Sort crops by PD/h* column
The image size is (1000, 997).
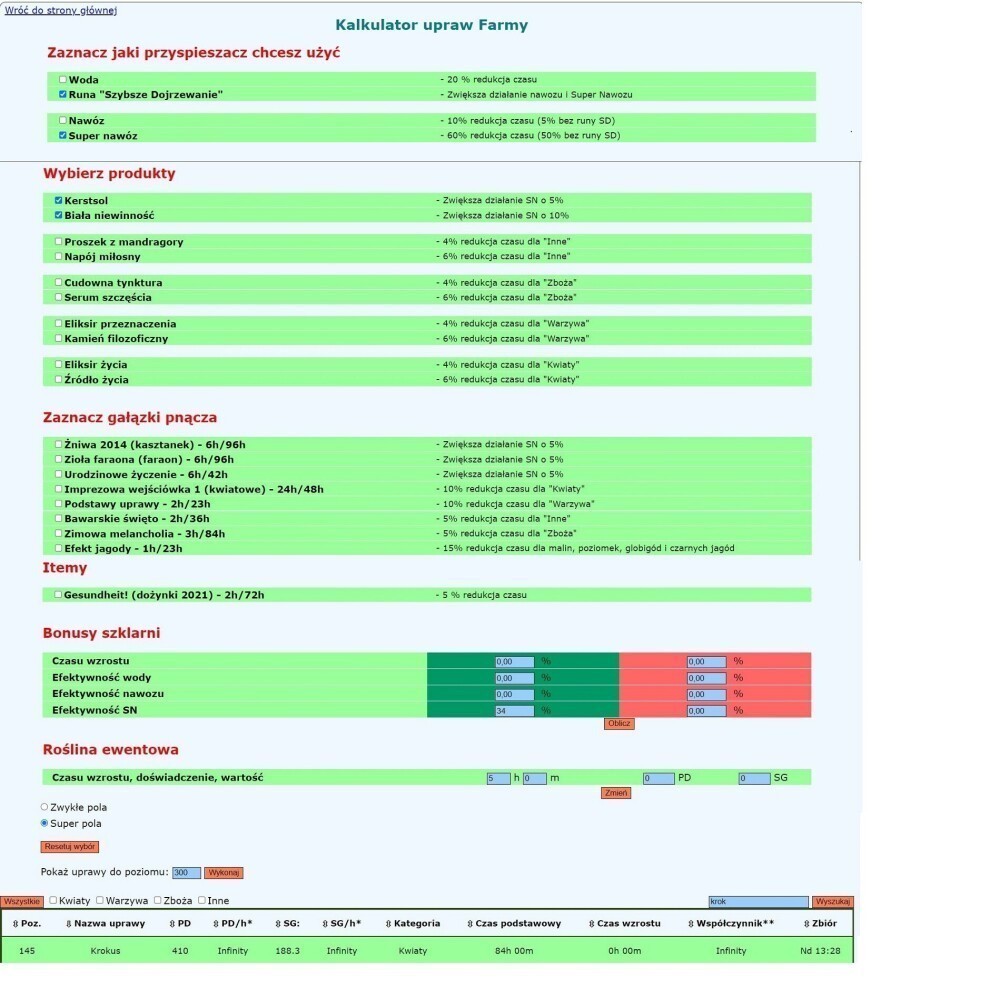click(235, 923)
